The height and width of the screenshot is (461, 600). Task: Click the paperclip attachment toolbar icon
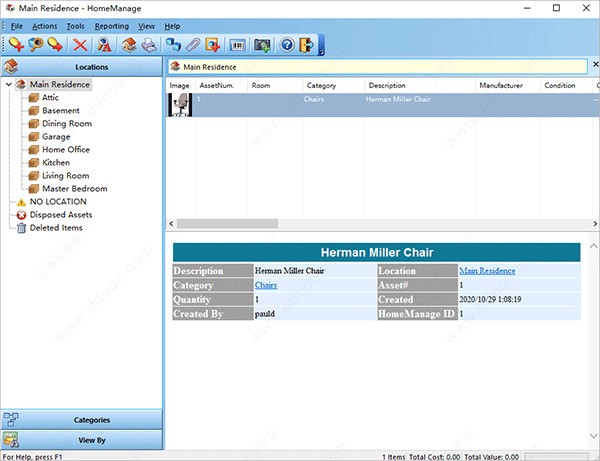click(x=193, y=45)
